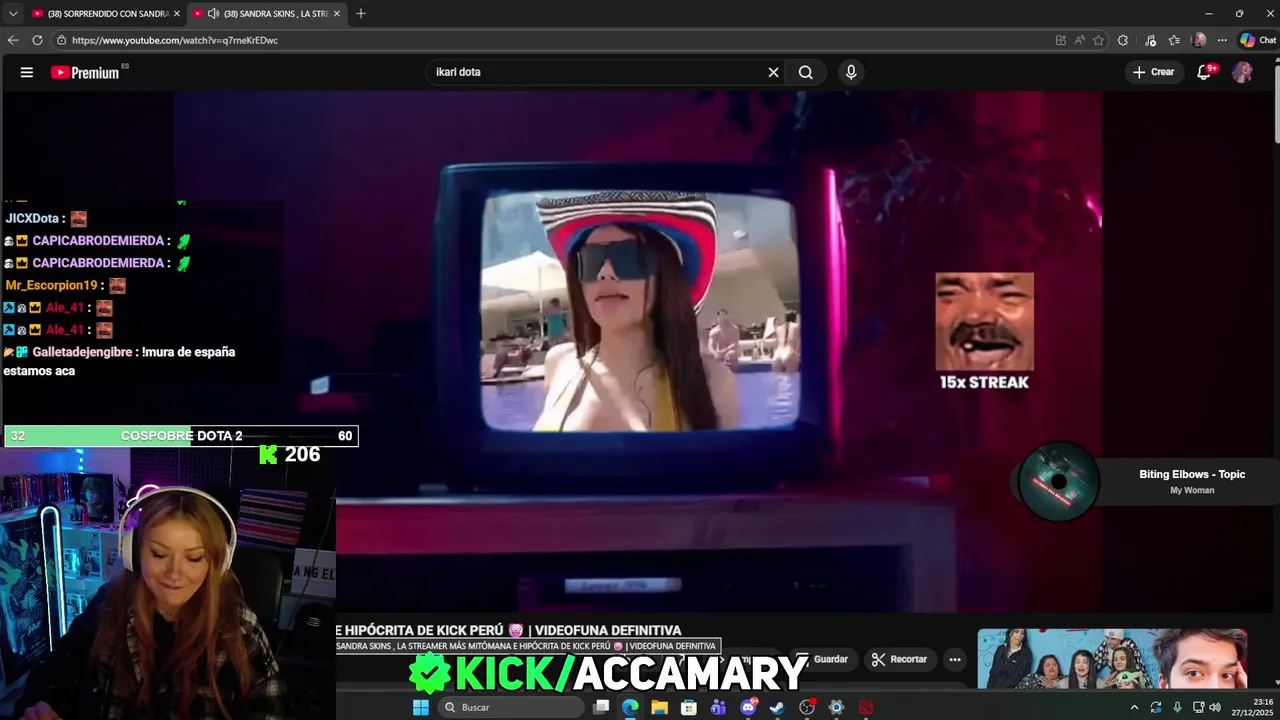Open tab actions dropdown in Edge
This screenshot has width=1280, height=720.
(x=13, y=14)
